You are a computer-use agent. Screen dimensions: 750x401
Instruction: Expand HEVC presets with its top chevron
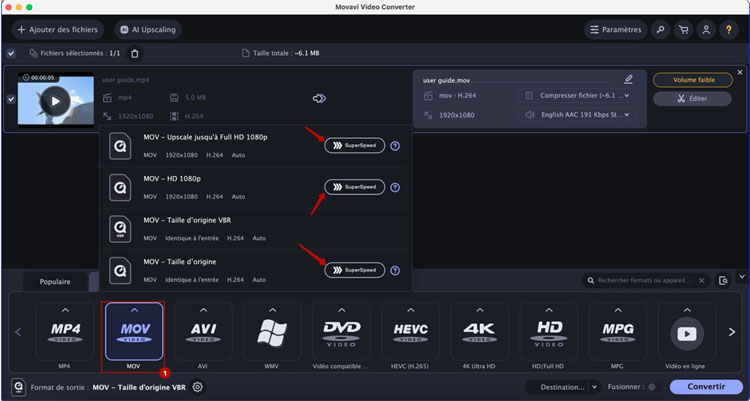[x=410, y=310]
